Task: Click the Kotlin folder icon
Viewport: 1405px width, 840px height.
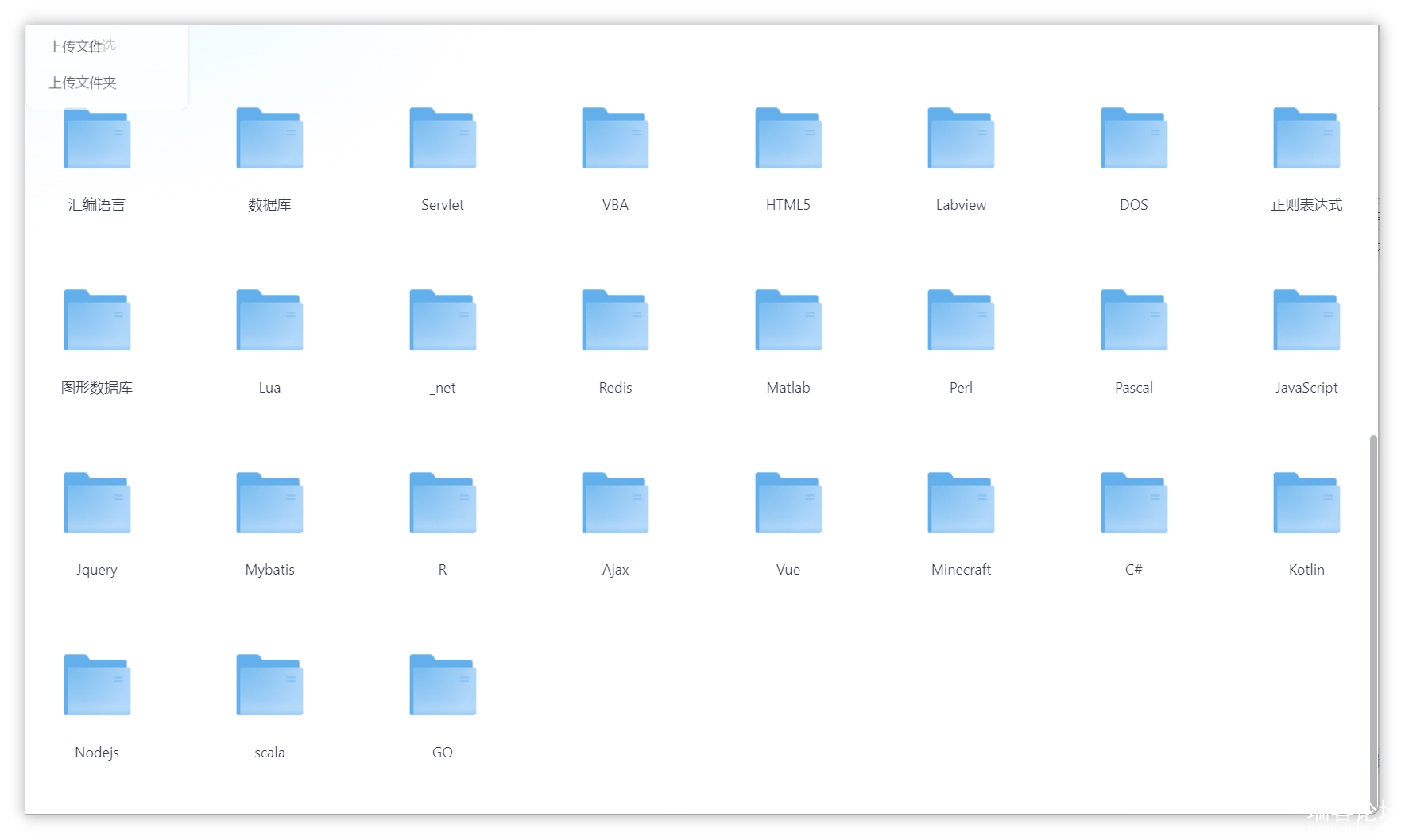Action: 1306,504
